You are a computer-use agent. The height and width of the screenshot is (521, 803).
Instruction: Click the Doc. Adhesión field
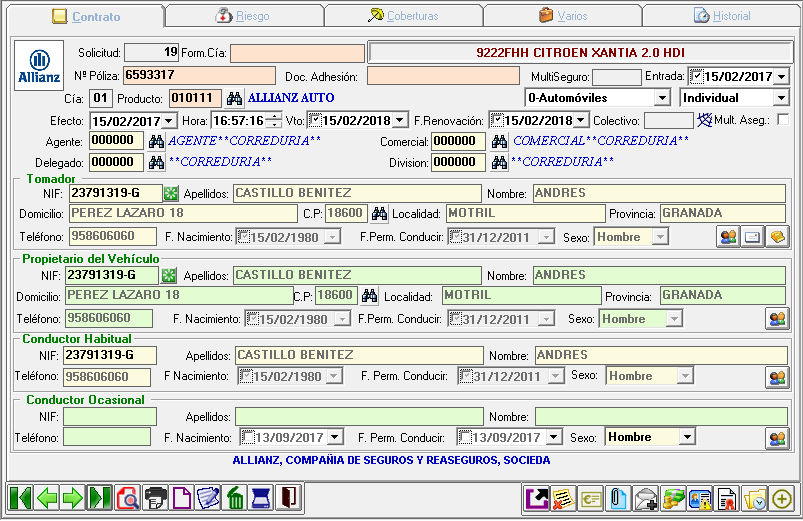click(x=443, y=76)
